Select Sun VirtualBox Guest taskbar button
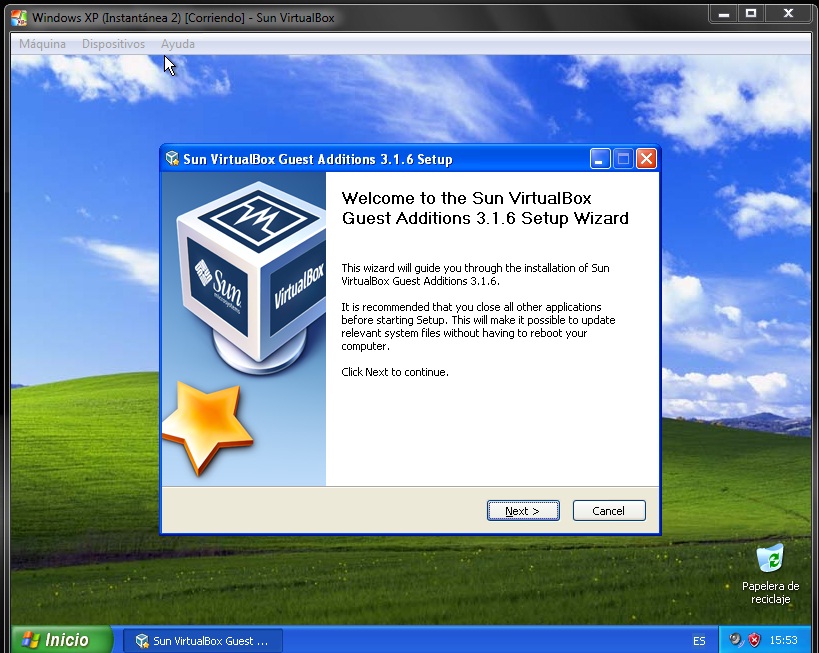Image resolution: width=819 pixels, height=653 pixels. click(x=203, y=640)
